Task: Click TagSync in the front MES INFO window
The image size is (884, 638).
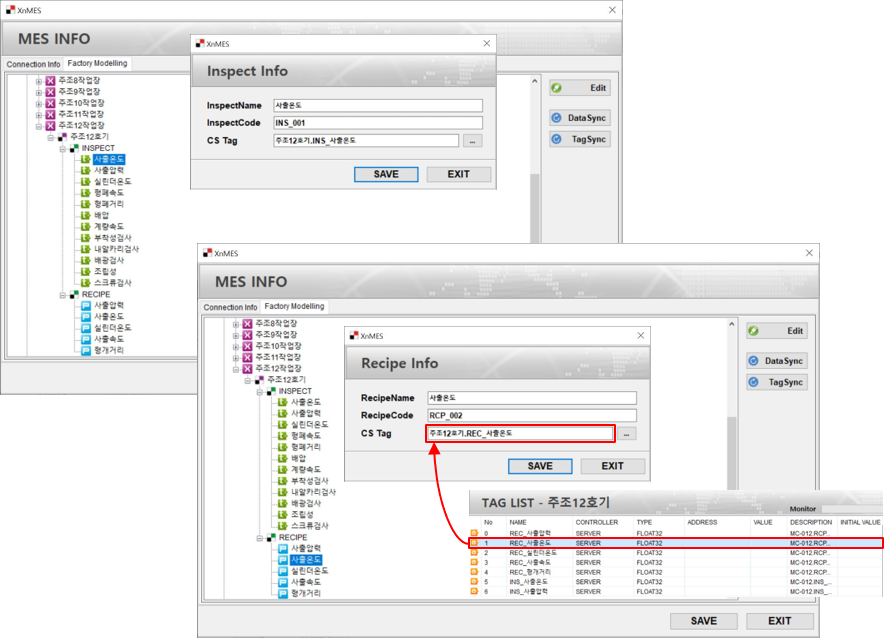Action: point(776,382)
